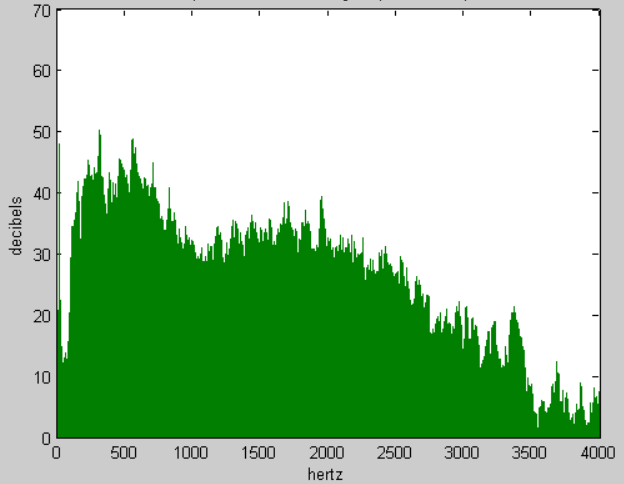Image resolution: width=624 pixels, height=484 pixels.
Task: Click the 70 y-axis tick label
Action: tap(41, 11)
